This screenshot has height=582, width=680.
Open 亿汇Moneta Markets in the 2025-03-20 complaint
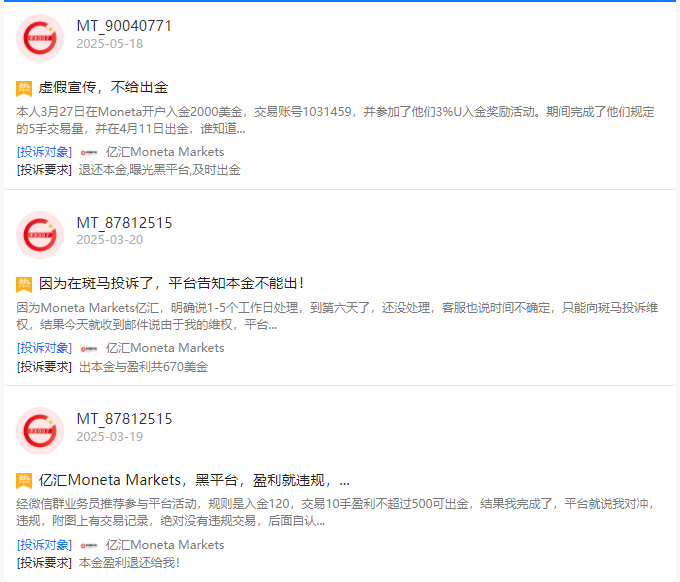pos(165,348)
